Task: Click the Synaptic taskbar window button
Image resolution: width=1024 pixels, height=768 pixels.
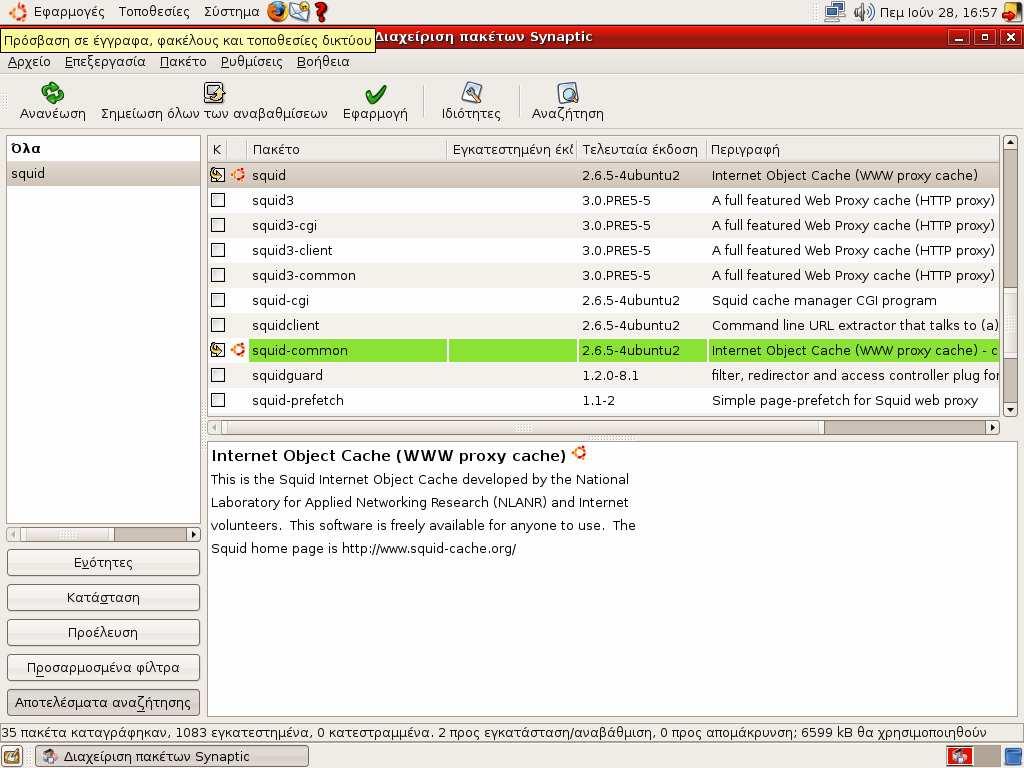Action: [x=172, y=756]
